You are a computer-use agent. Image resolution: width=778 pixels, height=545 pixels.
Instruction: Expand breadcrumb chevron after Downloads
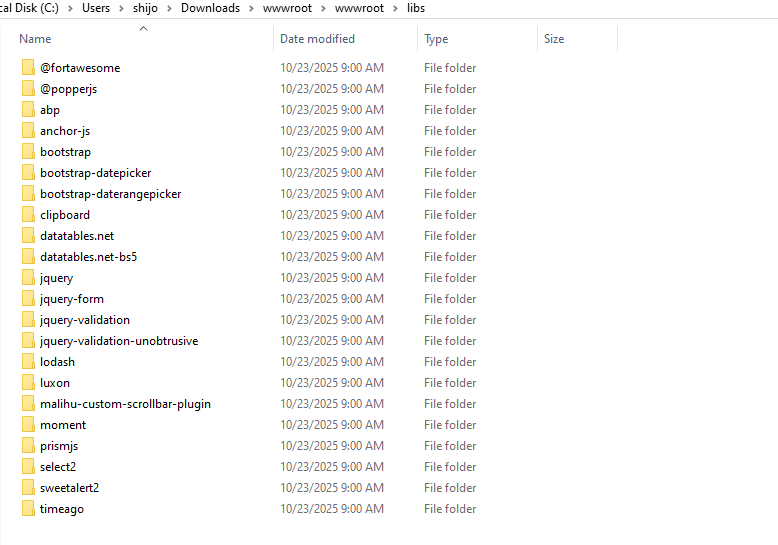(x=249, y=8)
